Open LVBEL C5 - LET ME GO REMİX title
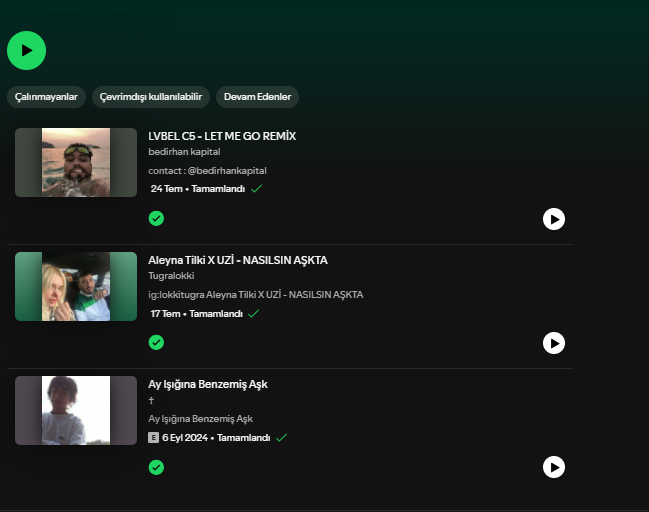Image resolution: width=649 pixels, height=512 pixels. coord(222,136)
